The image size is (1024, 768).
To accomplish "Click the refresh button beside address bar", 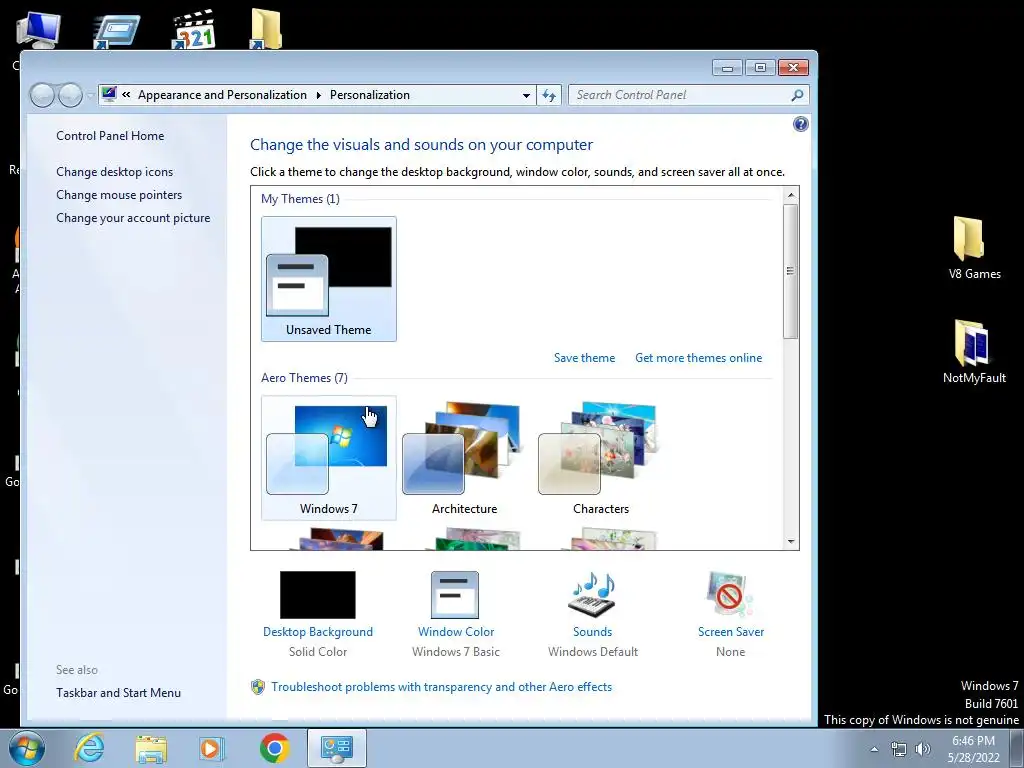I will coord(549,95).
